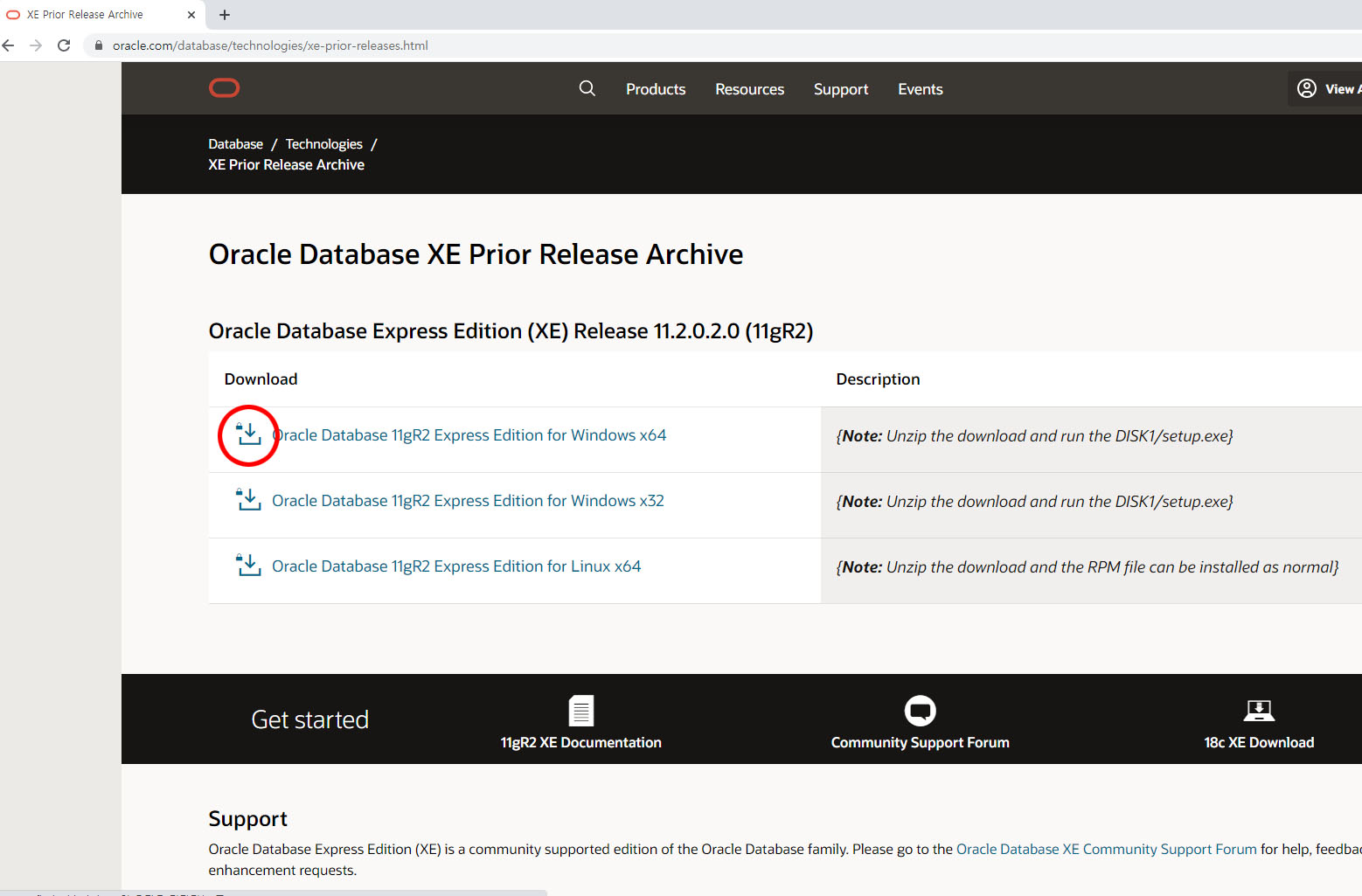Viewport: 1362px width, 896px height.
Task: Open the site search magnifier icon
Action: click(x=587, y=88)
